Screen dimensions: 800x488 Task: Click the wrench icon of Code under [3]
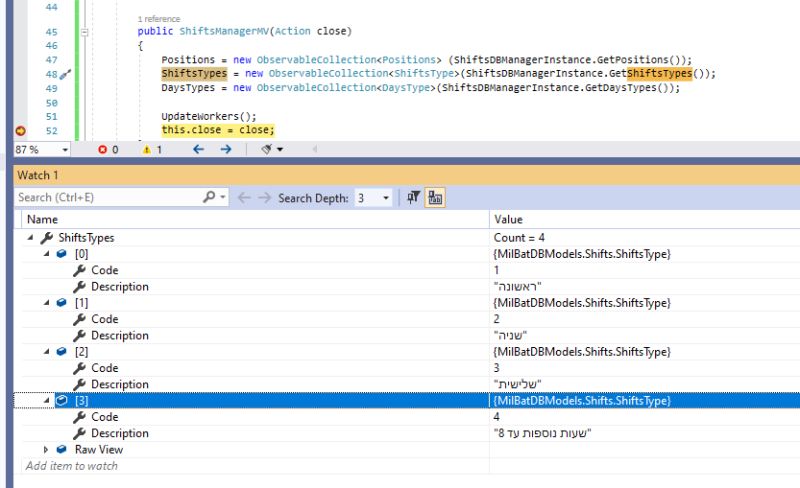click(79, 417)
